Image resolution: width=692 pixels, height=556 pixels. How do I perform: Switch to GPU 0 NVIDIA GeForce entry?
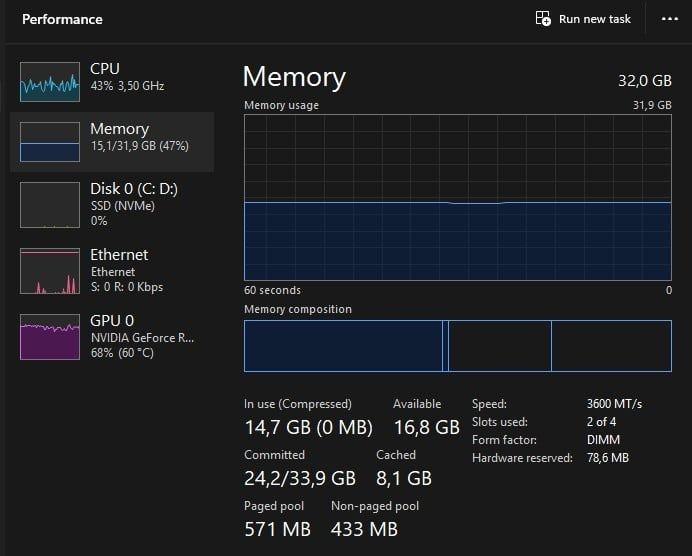tap(113, 337)
